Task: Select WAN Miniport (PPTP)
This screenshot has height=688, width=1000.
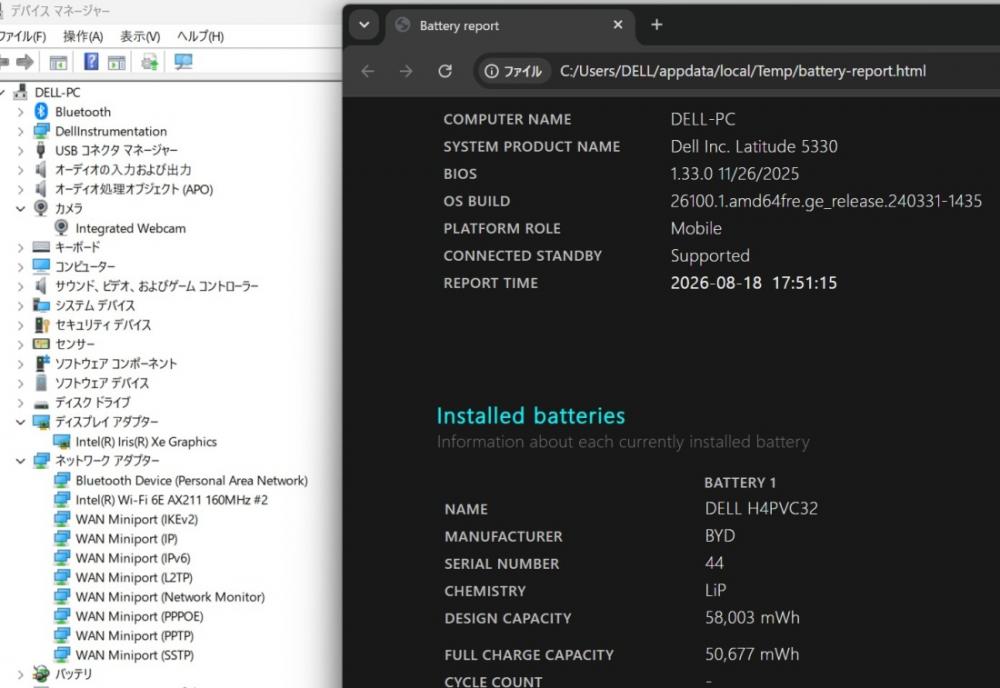Action: [135, 636]
